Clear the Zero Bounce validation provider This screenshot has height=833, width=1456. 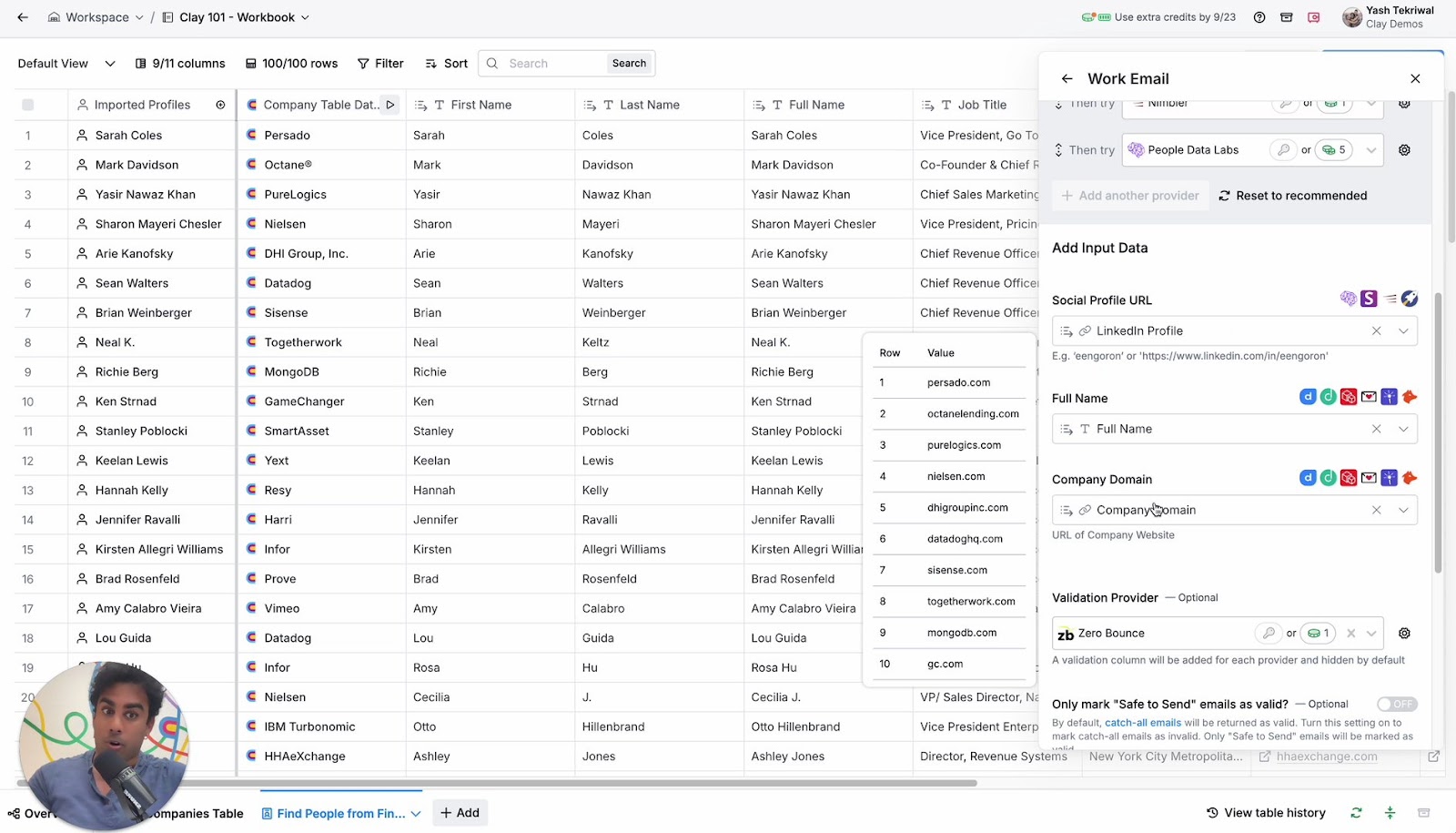click(x=1351, y=634)
